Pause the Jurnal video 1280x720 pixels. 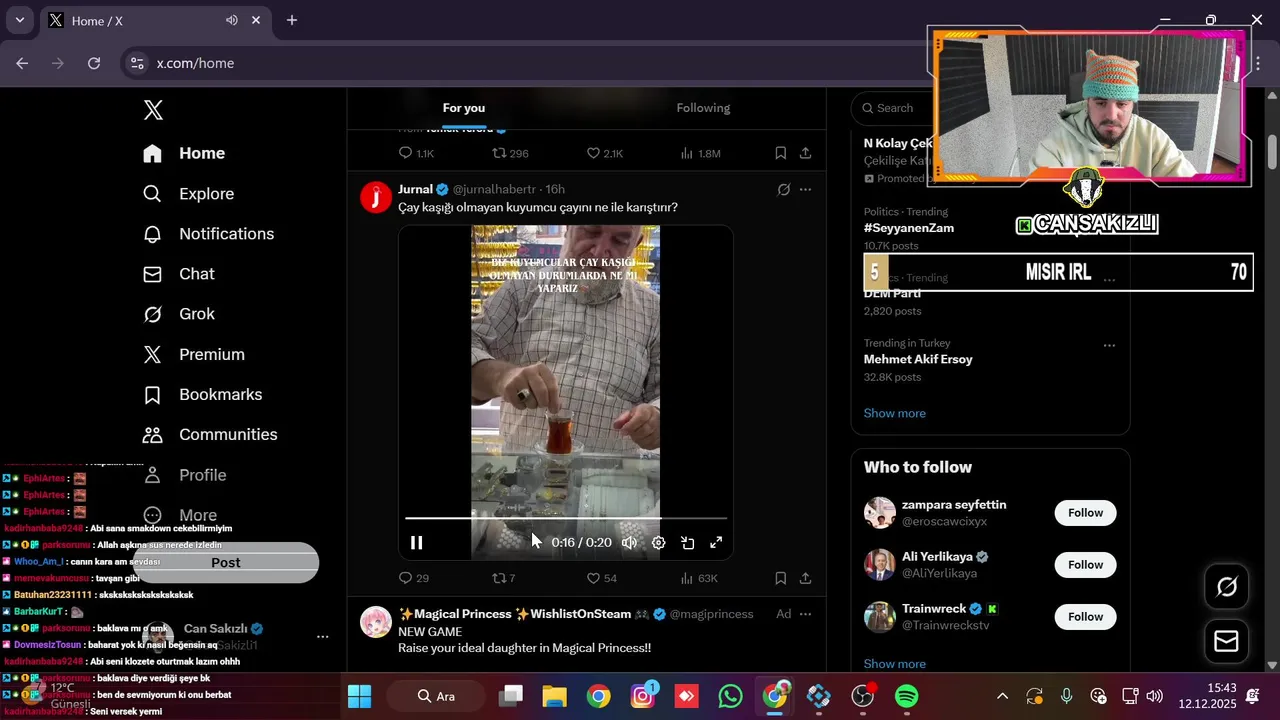(x=417, y=543)
